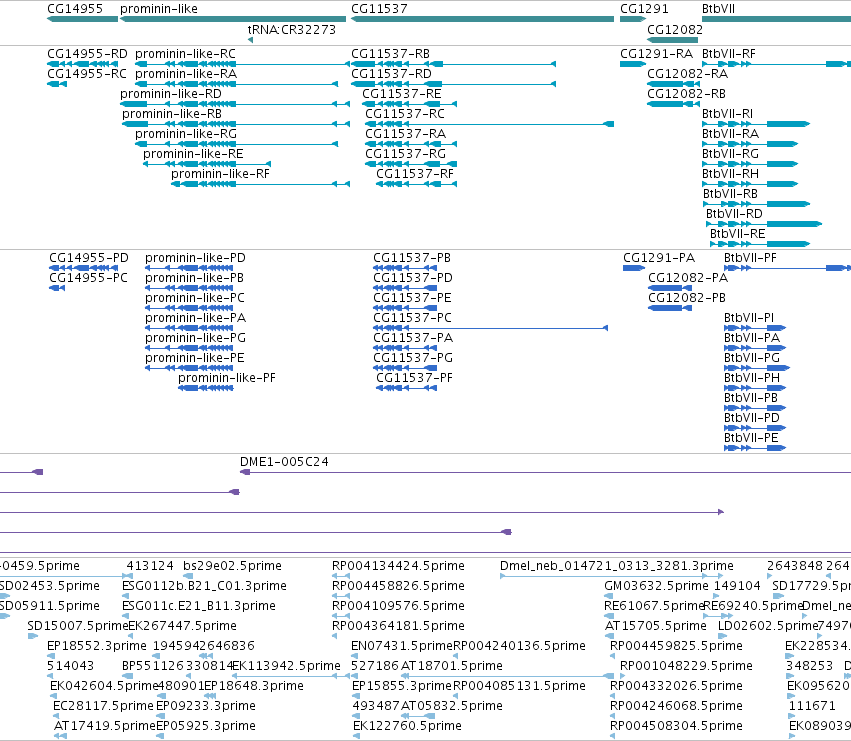Select transcript prominin-like-RE
This screenshot has height=741, width=851.
point(193,154)
